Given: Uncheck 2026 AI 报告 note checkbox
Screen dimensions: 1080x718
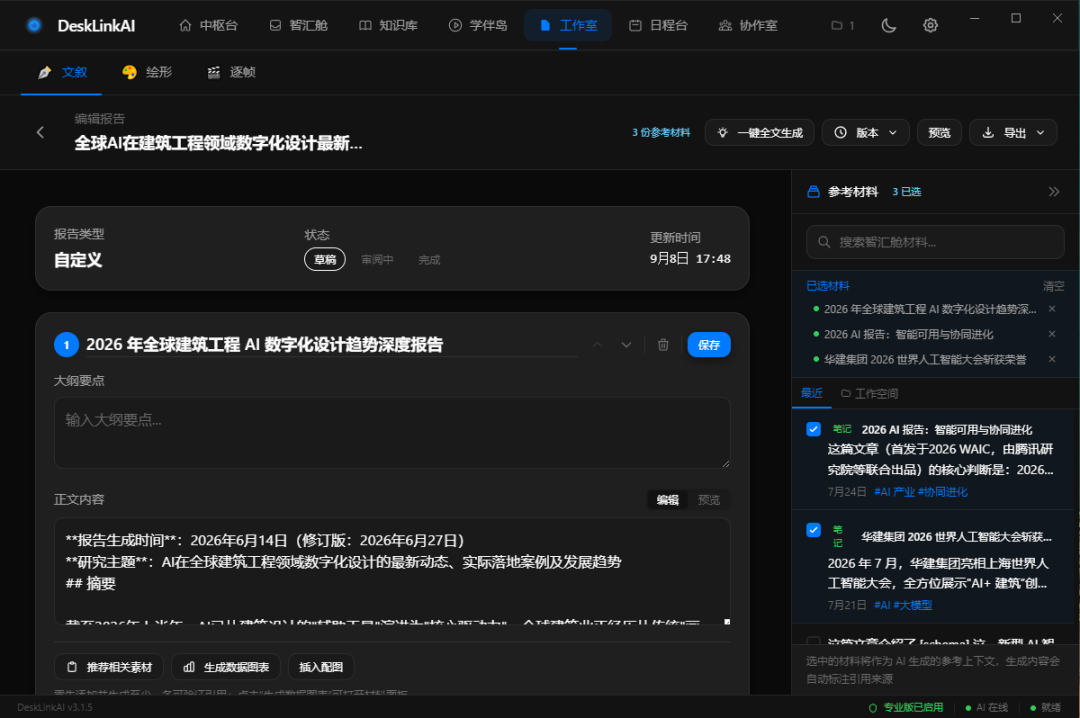Looking at the screenshot, I should (x=813, y=429).
